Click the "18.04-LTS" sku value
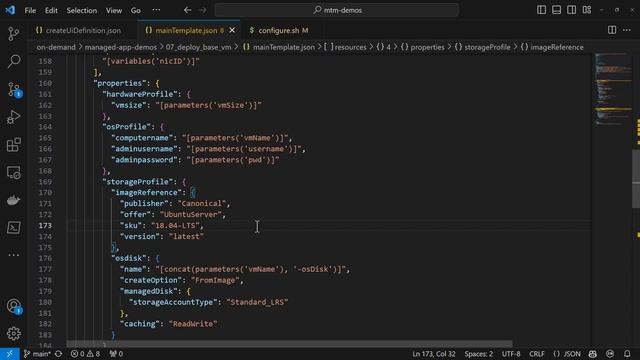 pyautogui.click(x=176, y=225)
